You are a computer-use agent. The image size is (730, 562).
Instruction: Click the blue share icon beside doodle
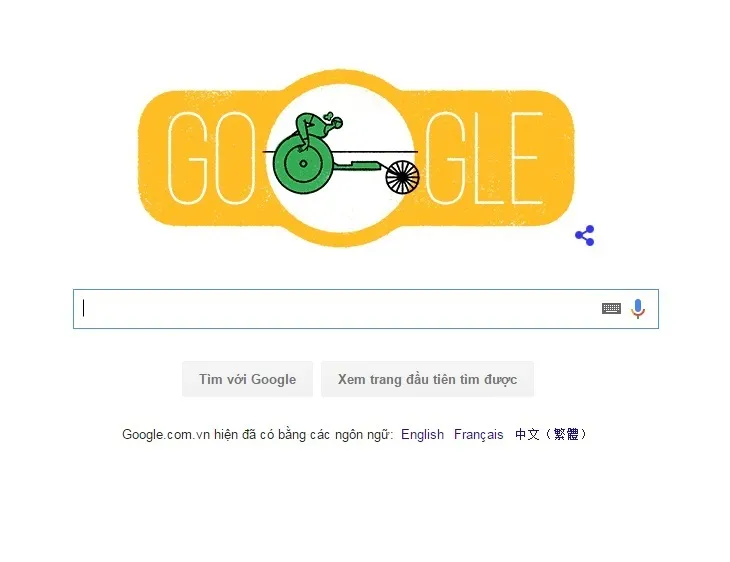click(585, 235)
